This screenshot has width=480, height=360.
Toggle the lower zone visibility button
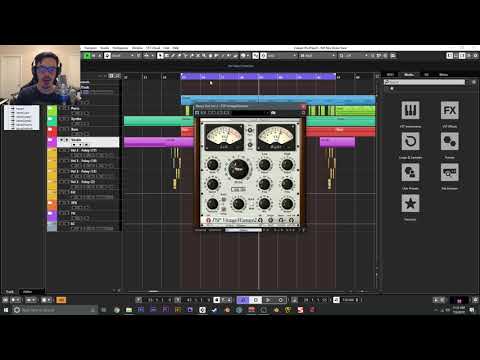[x=456, y=56]
